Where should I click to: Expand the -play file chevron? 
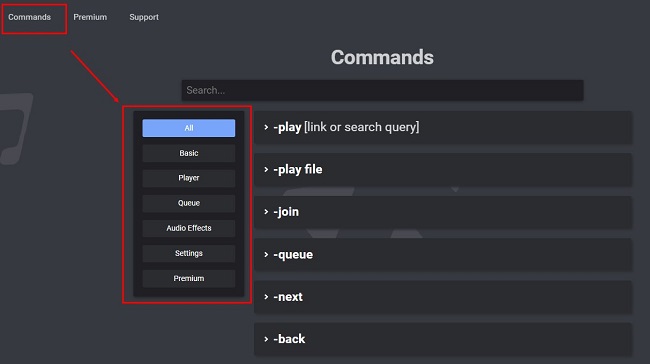(x=266, y=170)
